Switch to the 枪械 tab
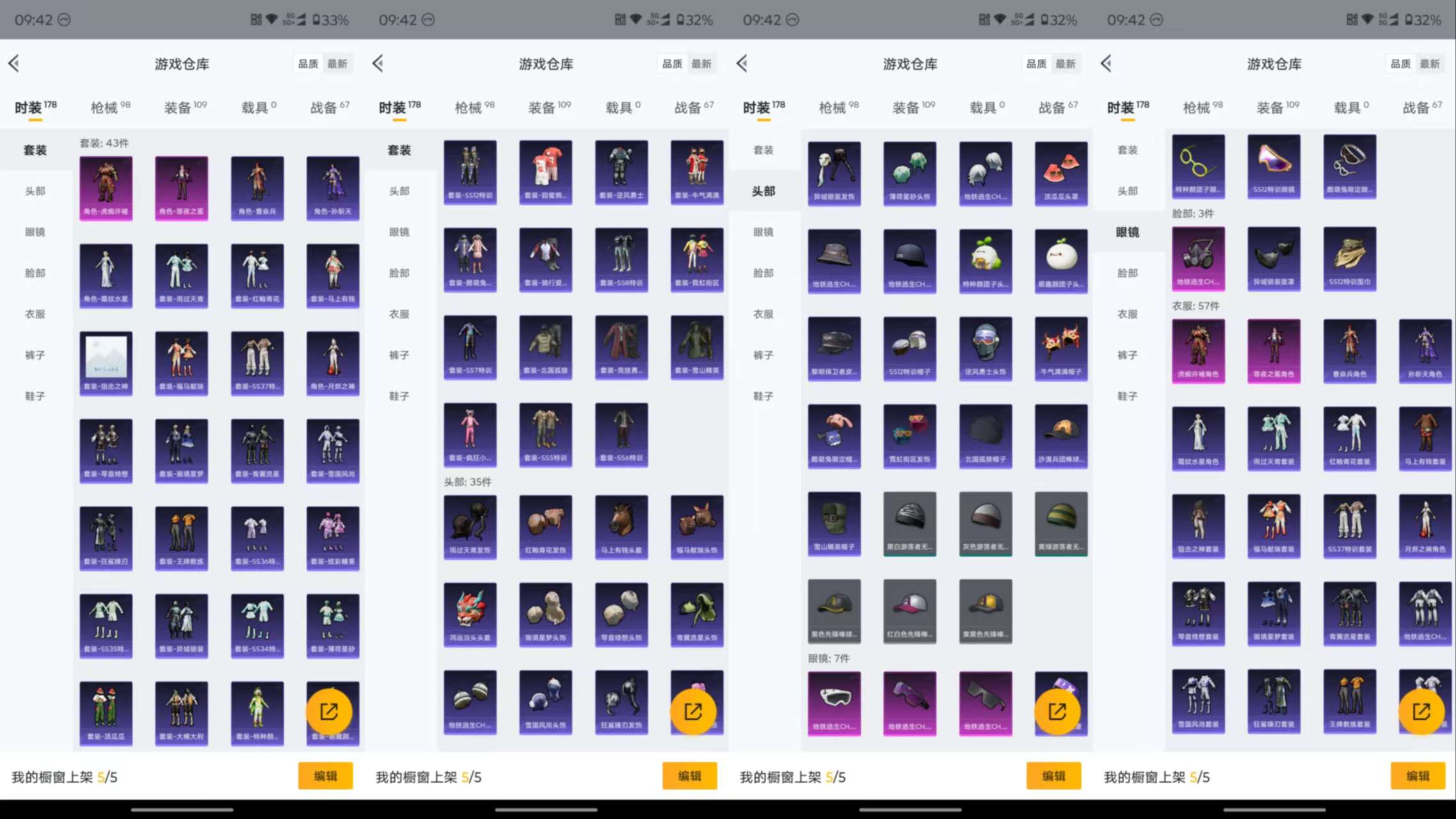Viewport: 1456px width, 819px height. pyautogui.click(x=106, y=106)
